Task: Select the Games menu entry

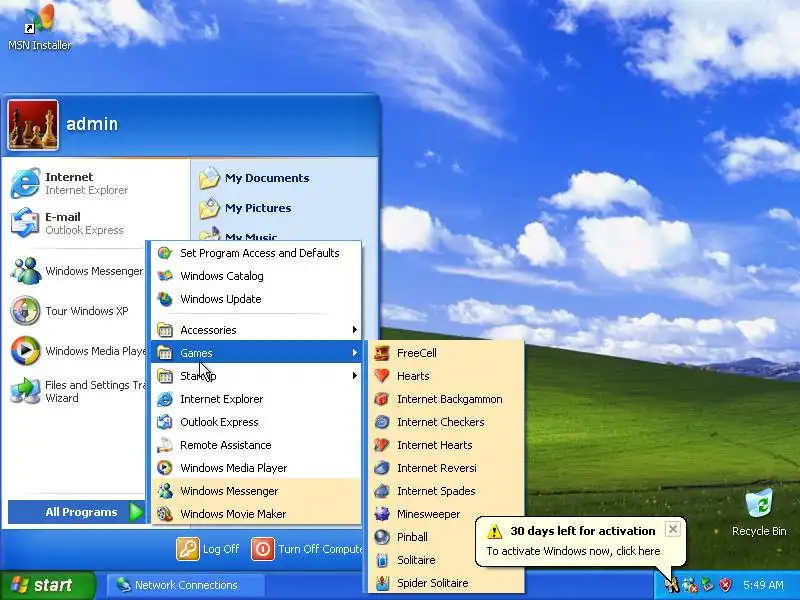Action: coord(256,353)
